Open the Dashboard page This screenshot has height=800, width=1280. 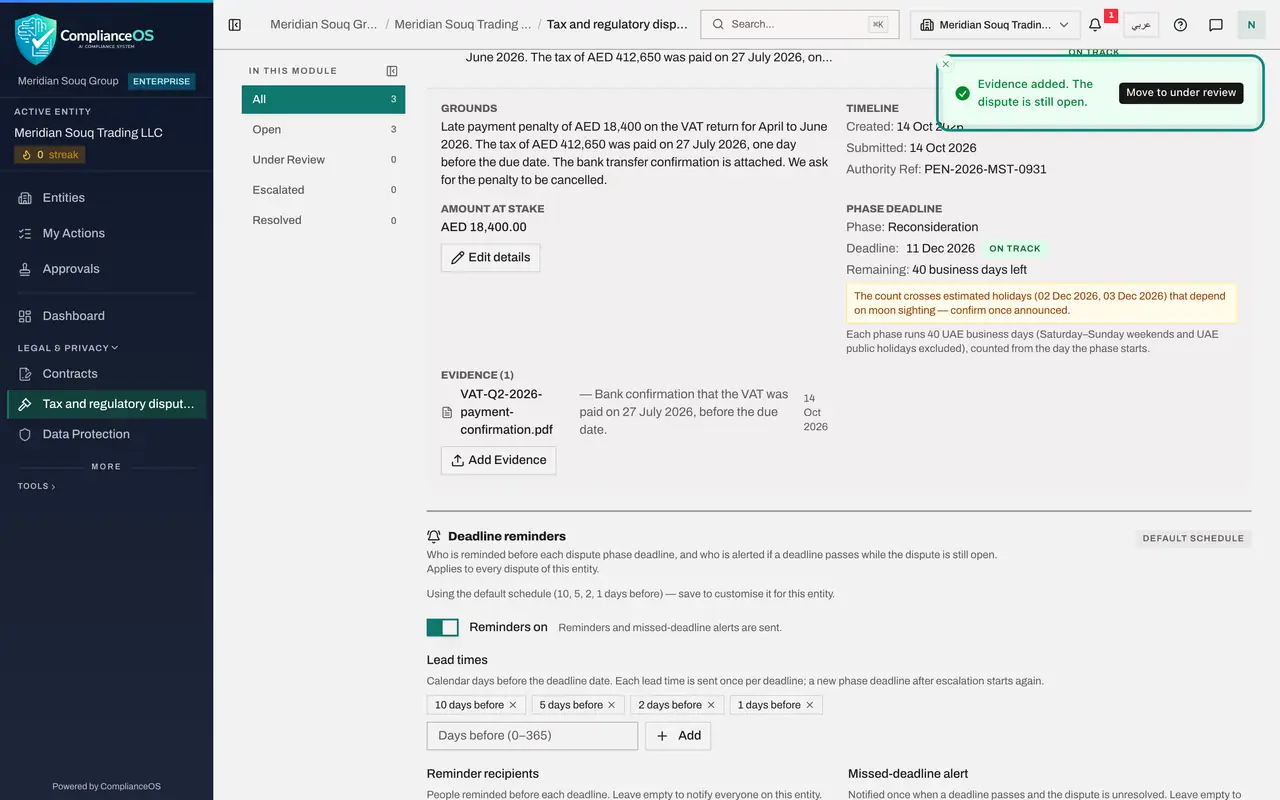click(x=106, y=316)
